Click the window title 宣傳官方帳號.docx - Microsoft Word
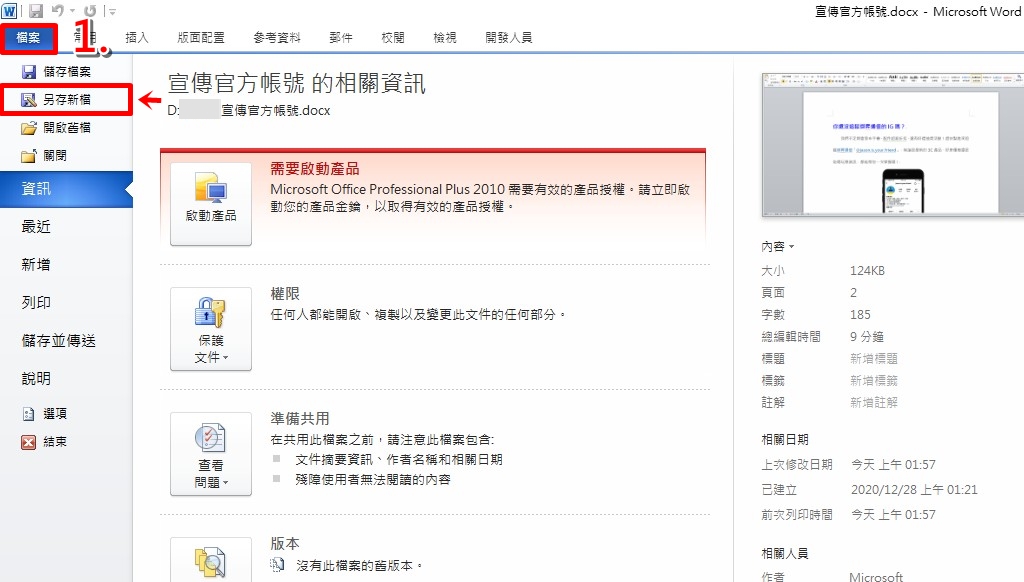1024x582 pixels. [918, 12]
